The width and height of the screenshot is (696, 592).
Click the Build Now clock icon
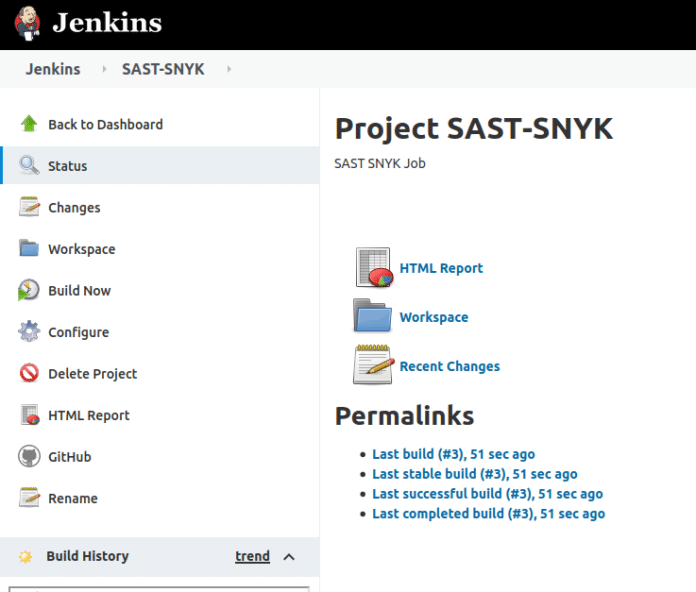[x=29, y=290]
